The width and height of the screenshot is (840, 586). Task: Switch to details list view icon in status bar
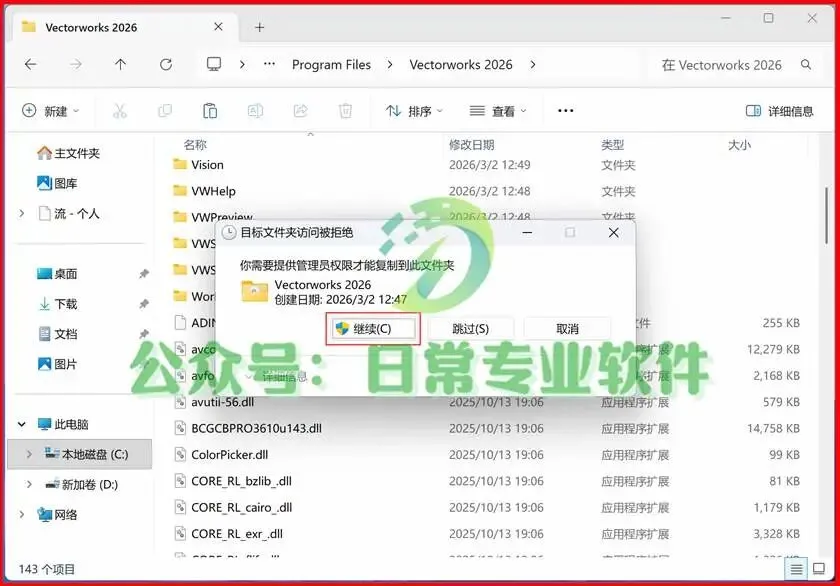click(796, 569)
